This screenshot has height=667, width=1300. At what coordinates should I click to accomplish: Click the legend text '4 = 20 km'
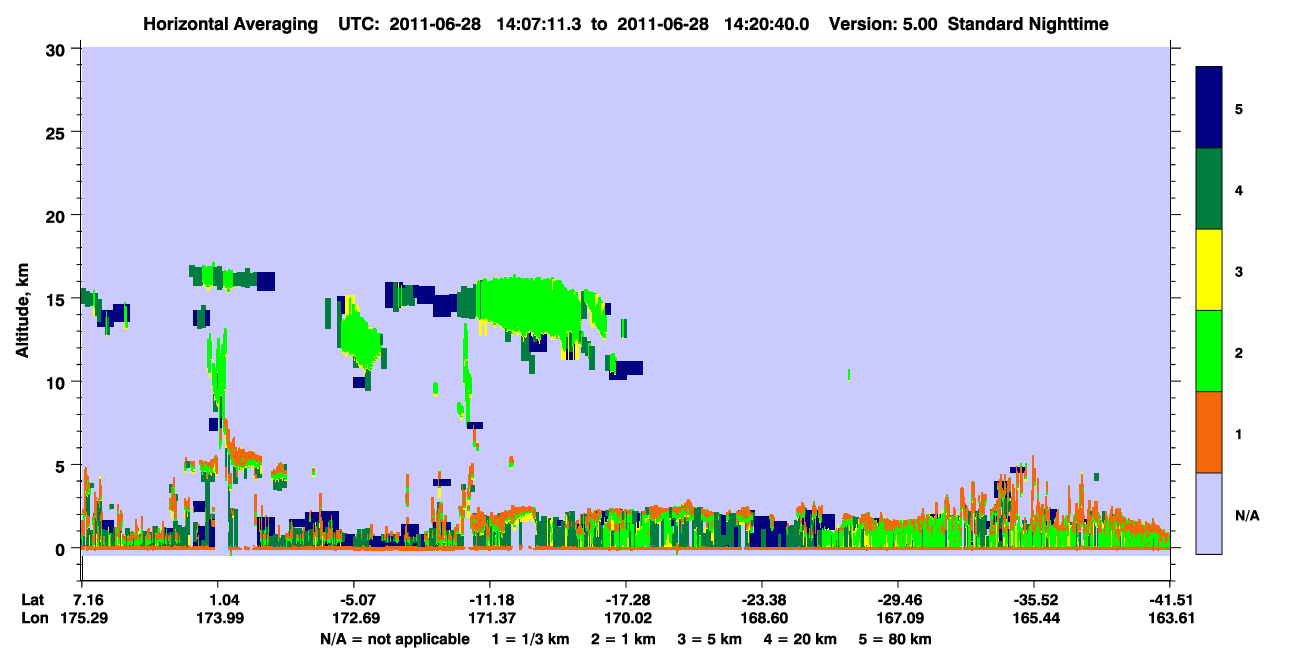click(x=800, y=639)
